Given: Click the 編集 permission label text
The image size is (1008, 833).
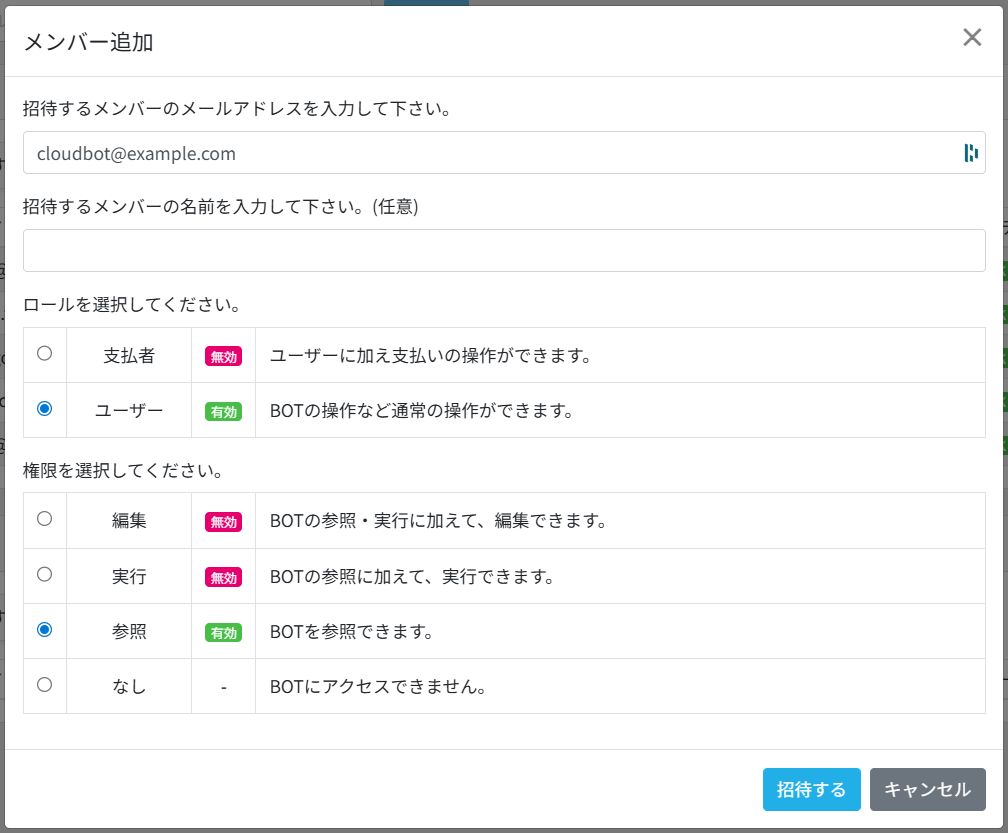Looking at the screenshot, I should (129, 521).
